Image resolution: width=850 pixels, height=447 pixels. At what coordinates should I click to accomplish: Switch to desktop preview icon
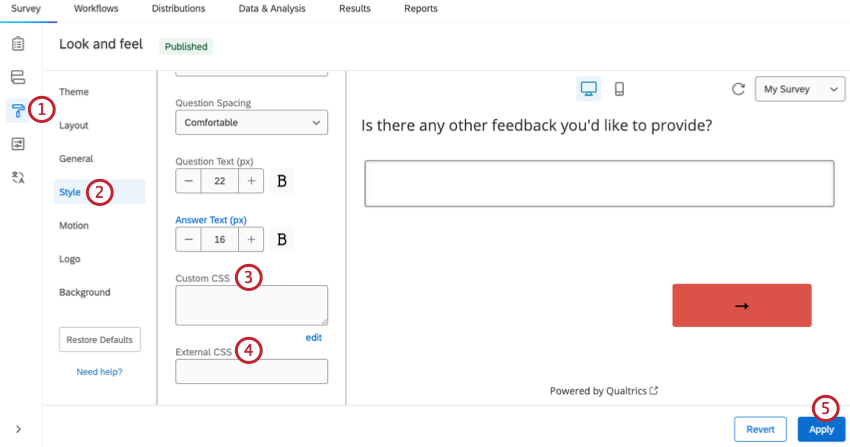coord(589,89)
